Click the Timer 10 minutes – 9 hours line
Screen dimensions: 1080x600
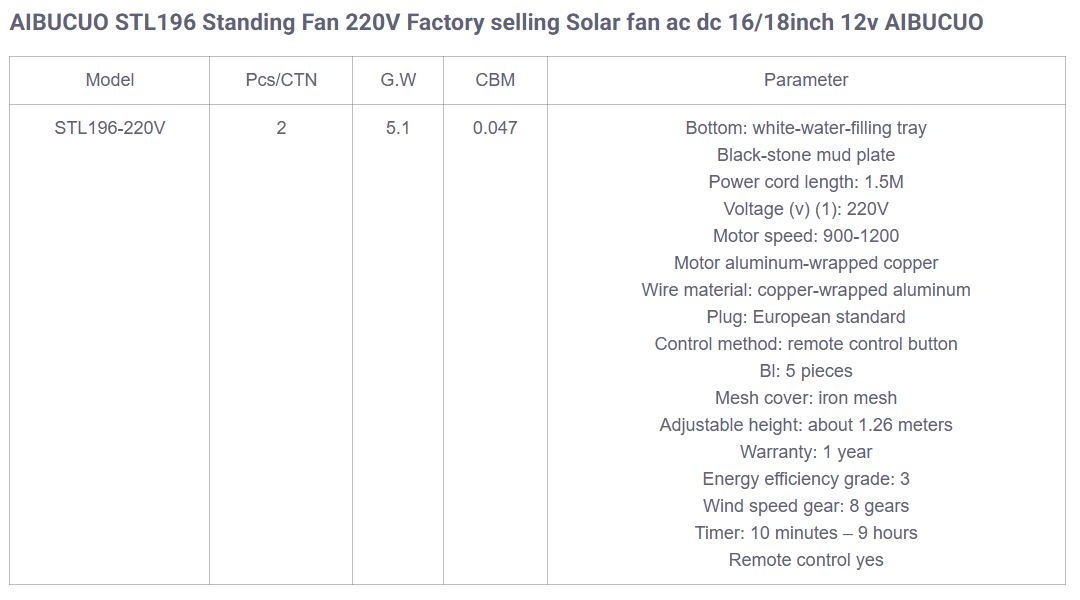[806, 533]
